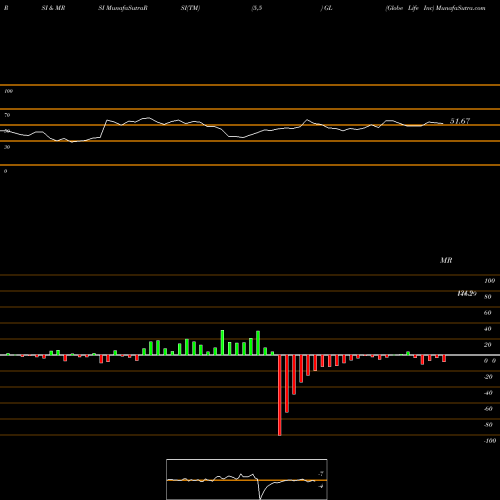
Task: Click the last red histogram bar on the right
Action: pos(444,358)
